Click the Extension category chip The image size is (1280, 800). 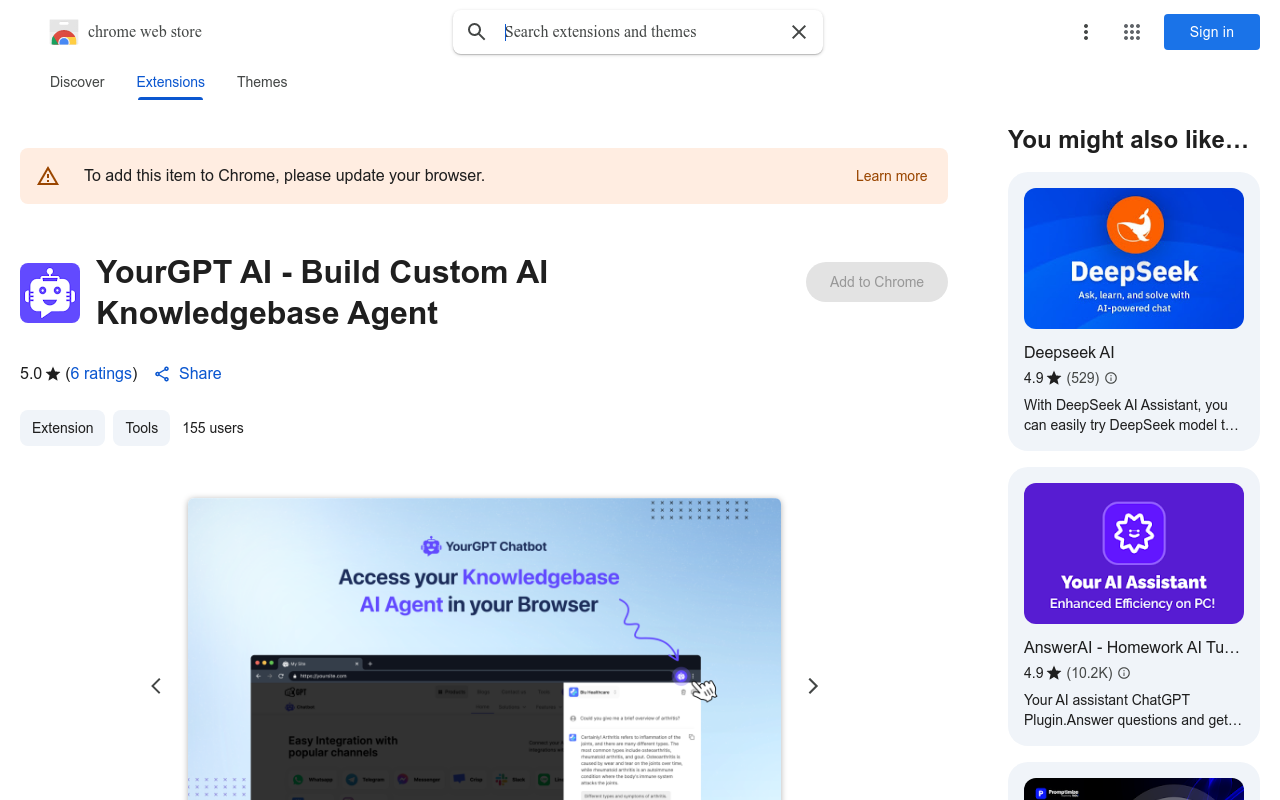pyautogui.click(x=62, y=428)
